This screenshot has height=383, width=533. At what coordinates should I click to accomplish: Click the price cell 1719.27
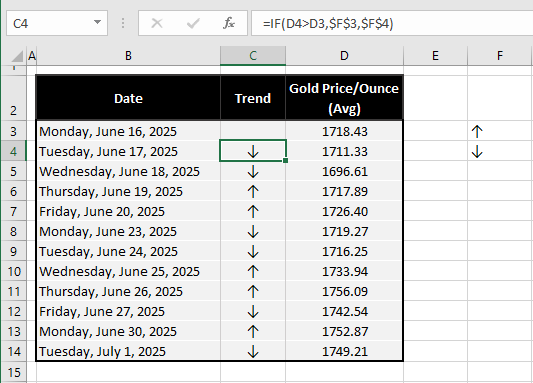pos(344,231)
